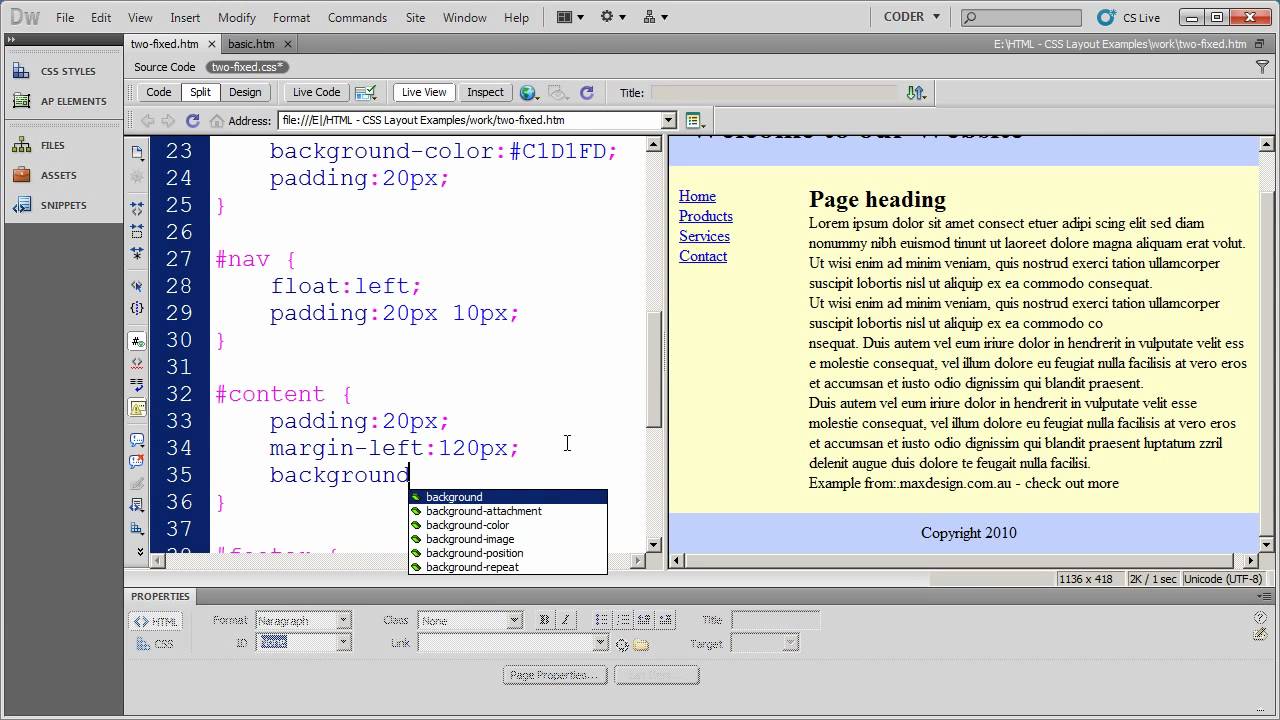Open the Preview in Browser globe icon
Viewport: 1280px width, 720px height.
528,92
